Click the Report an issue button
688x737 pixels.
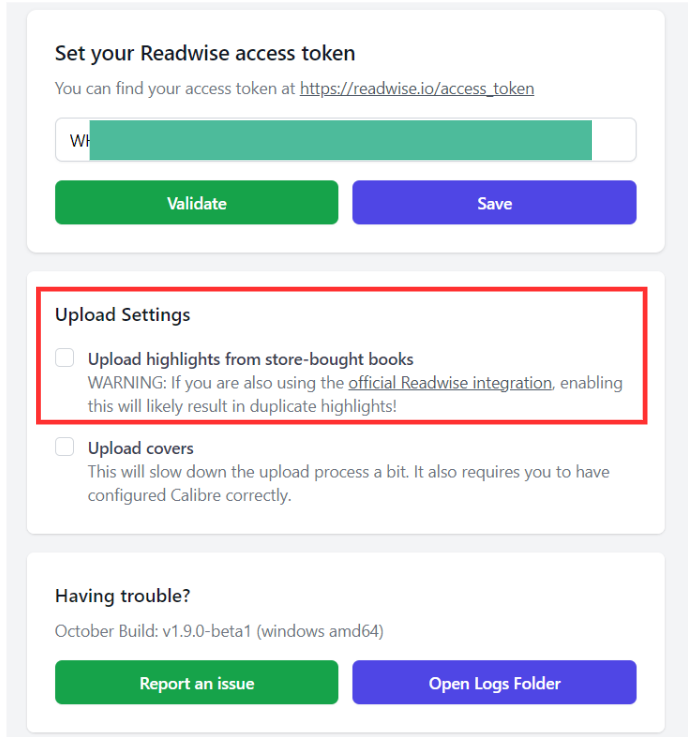click(196, 683)
